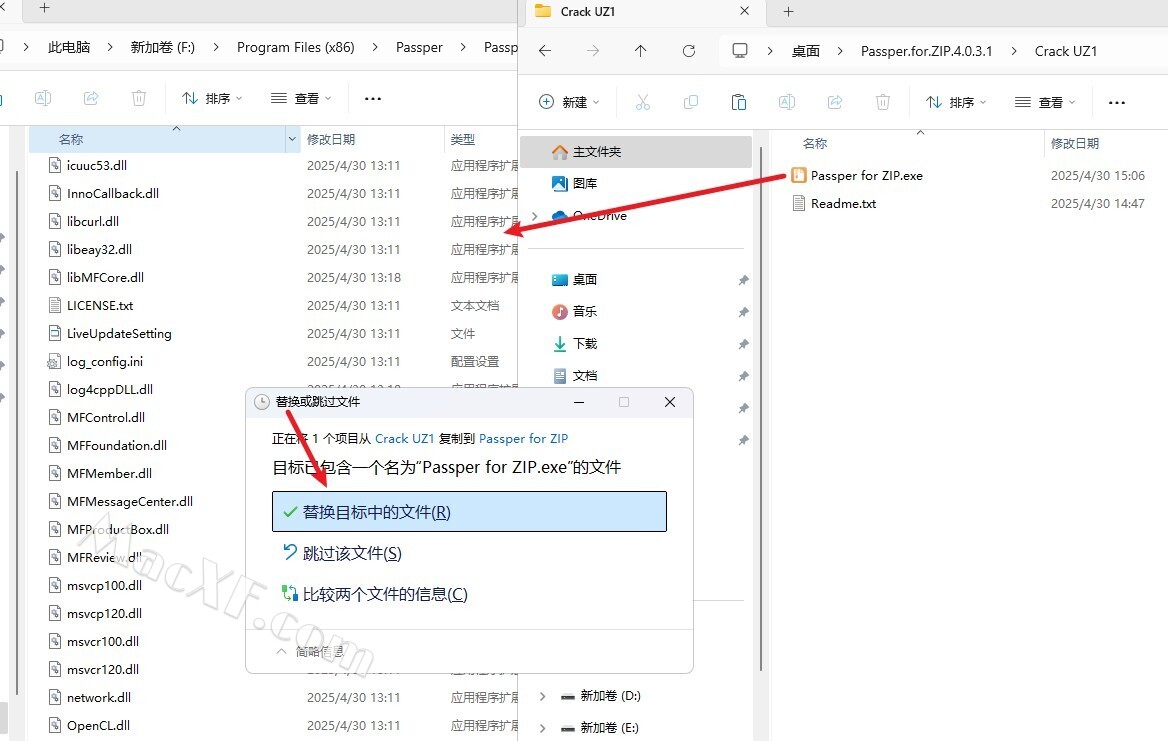Image resolution: width=1168 pixels, height=741 pixels.
Task: Open the 查看 view dropdown in left window
Action: click(x=301, y=98)
